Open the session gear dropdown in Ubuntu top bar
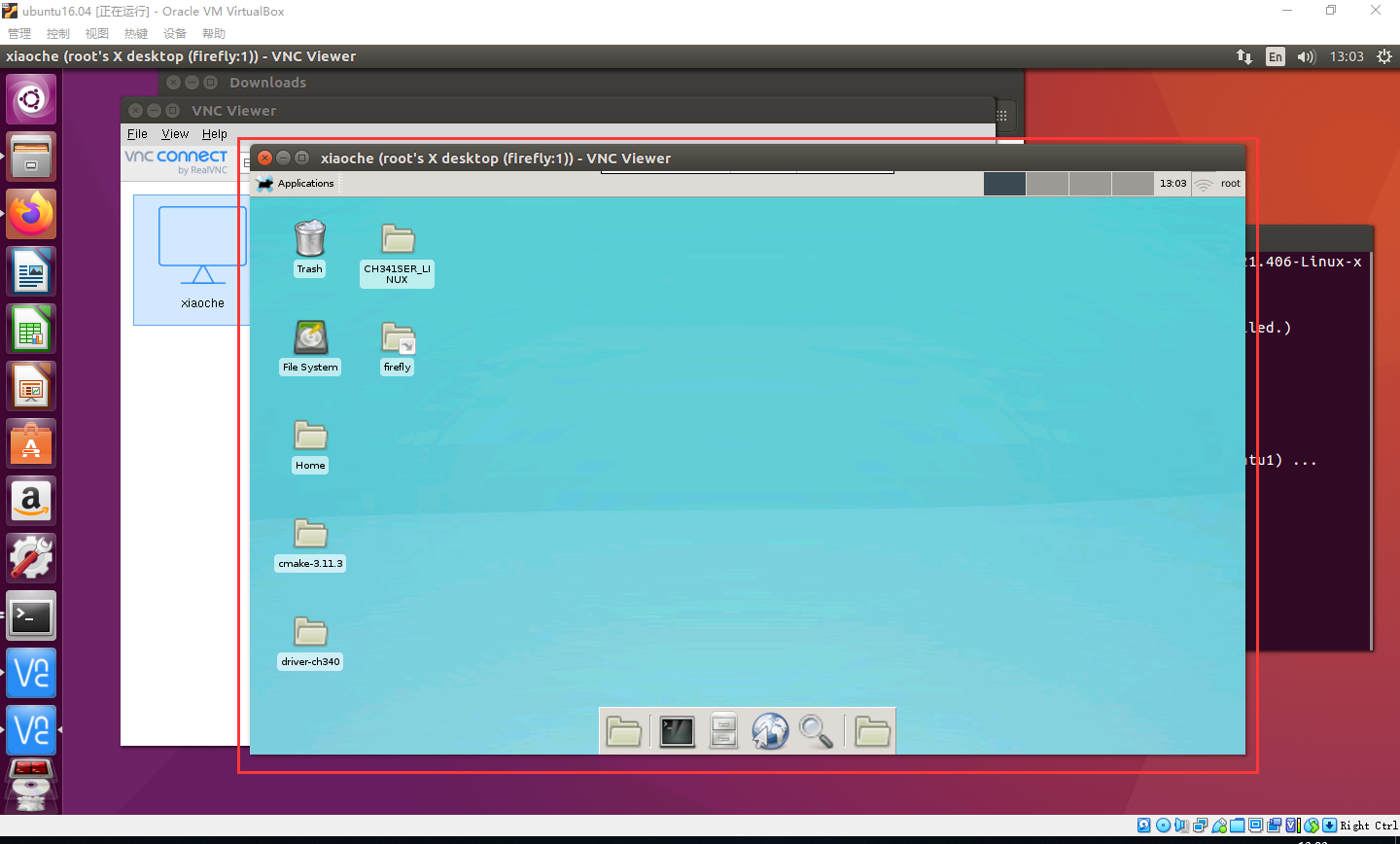The width and height of the screenshot is (1400, 844). [x=1384, y=56]
